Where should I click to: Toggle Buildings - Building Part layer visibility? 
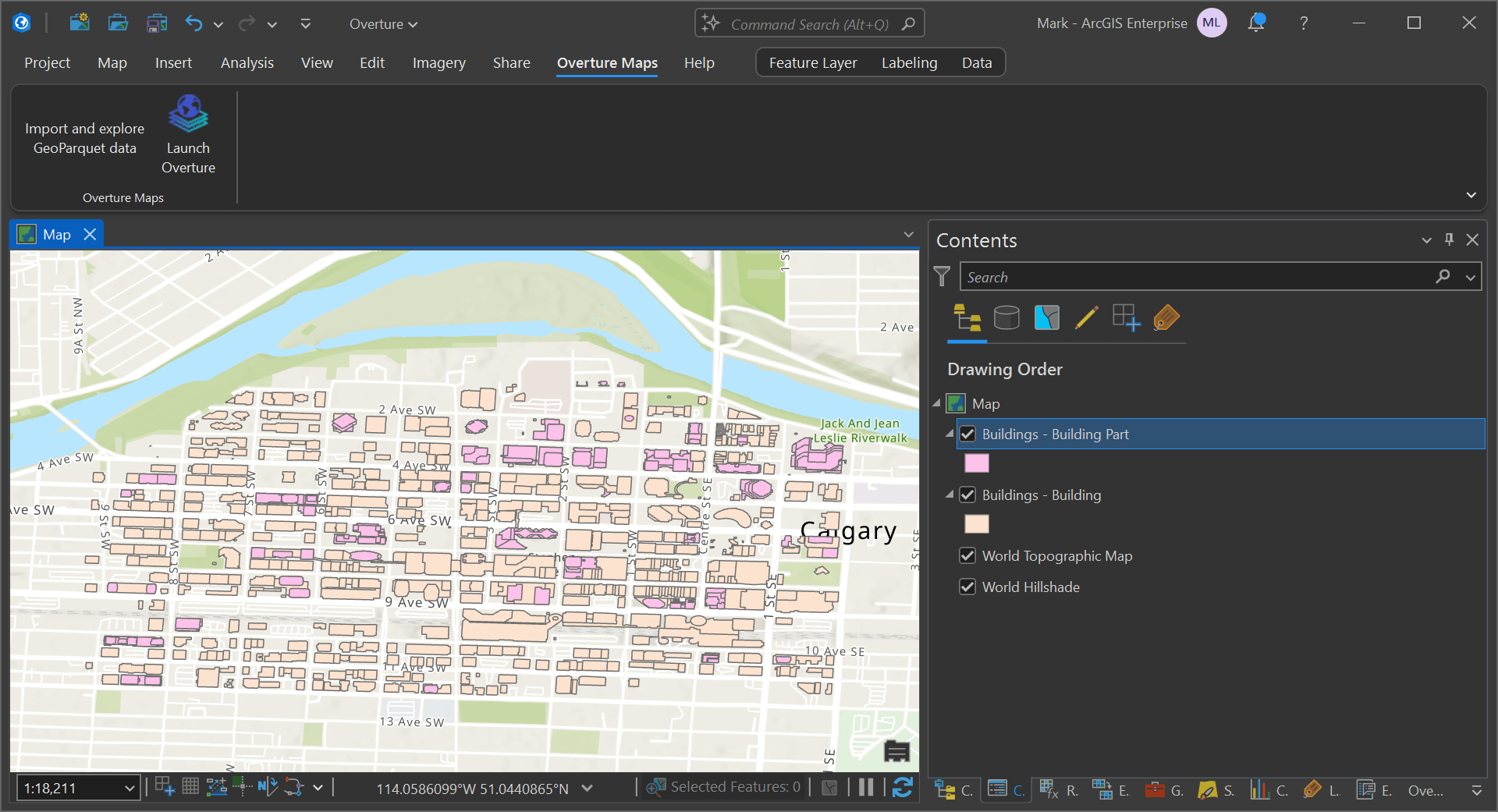coord(967,434)
